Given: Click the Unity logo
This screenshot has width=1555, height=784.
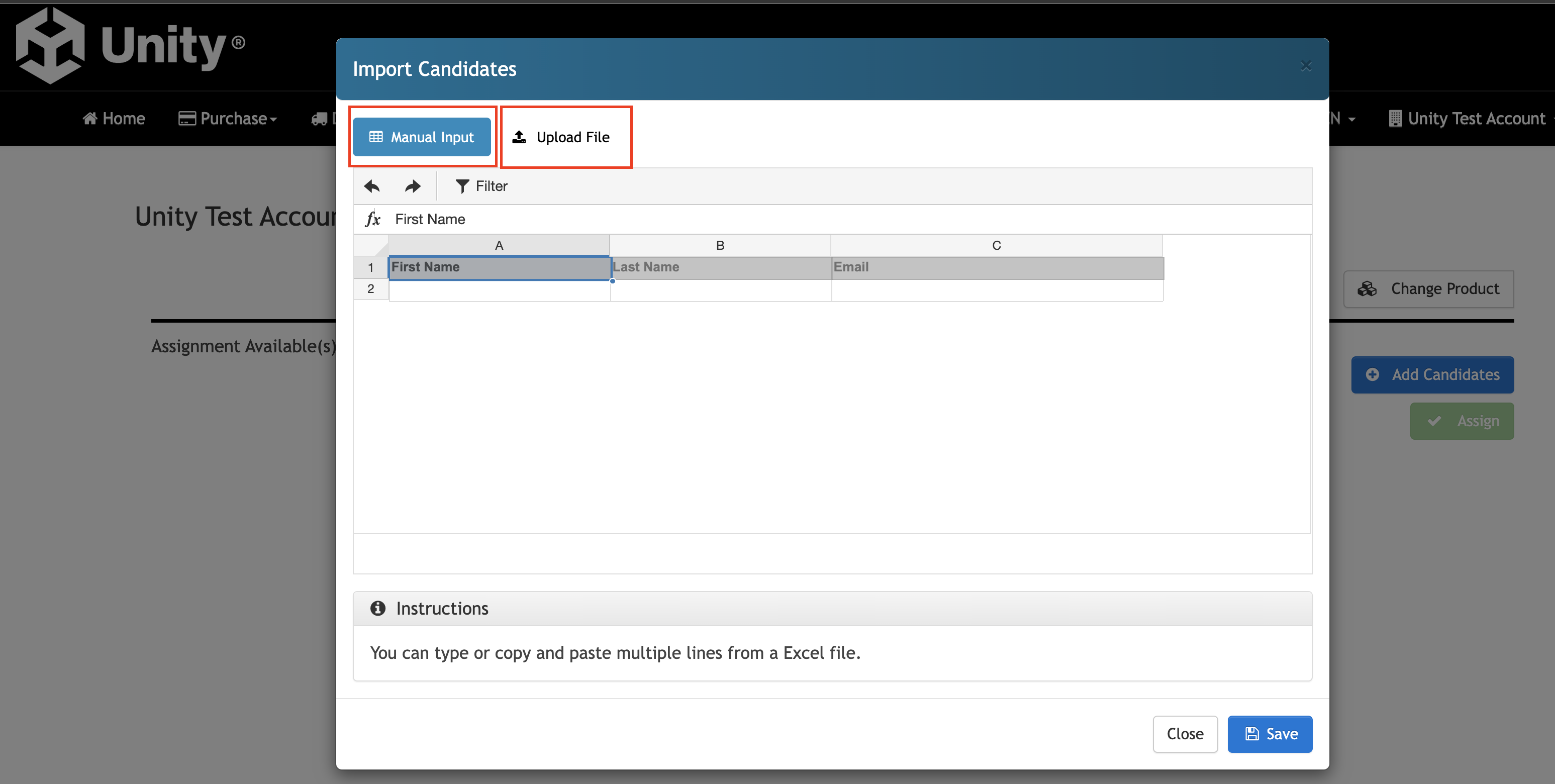Looking at the screenshot, I should coord(130,45).
